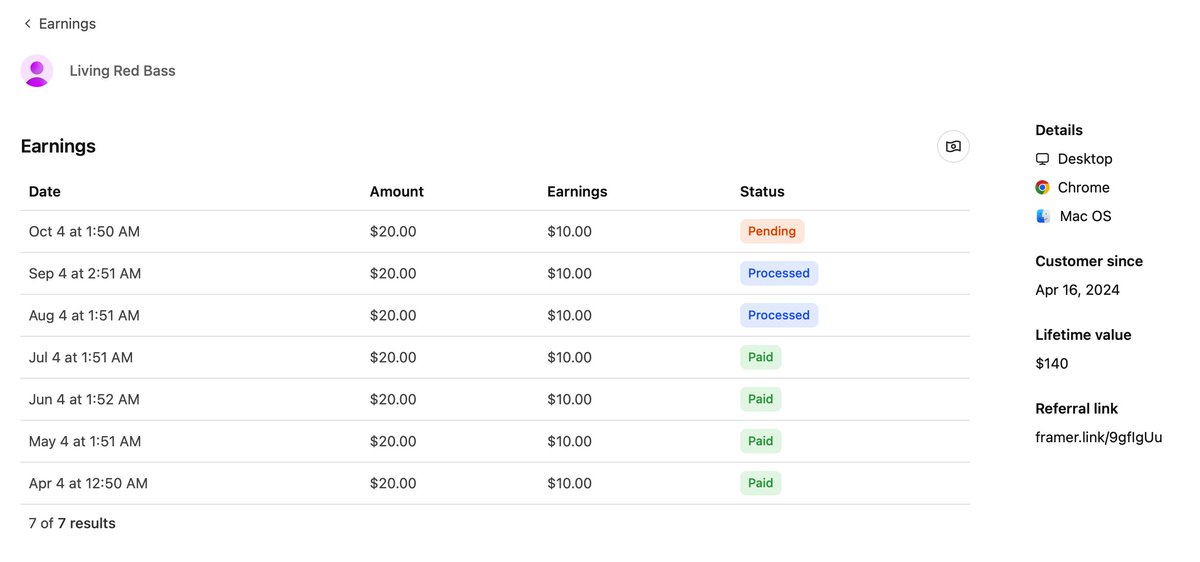Click the Status column header
This screenshot has width=1200, height=562.
click(762, 192)
